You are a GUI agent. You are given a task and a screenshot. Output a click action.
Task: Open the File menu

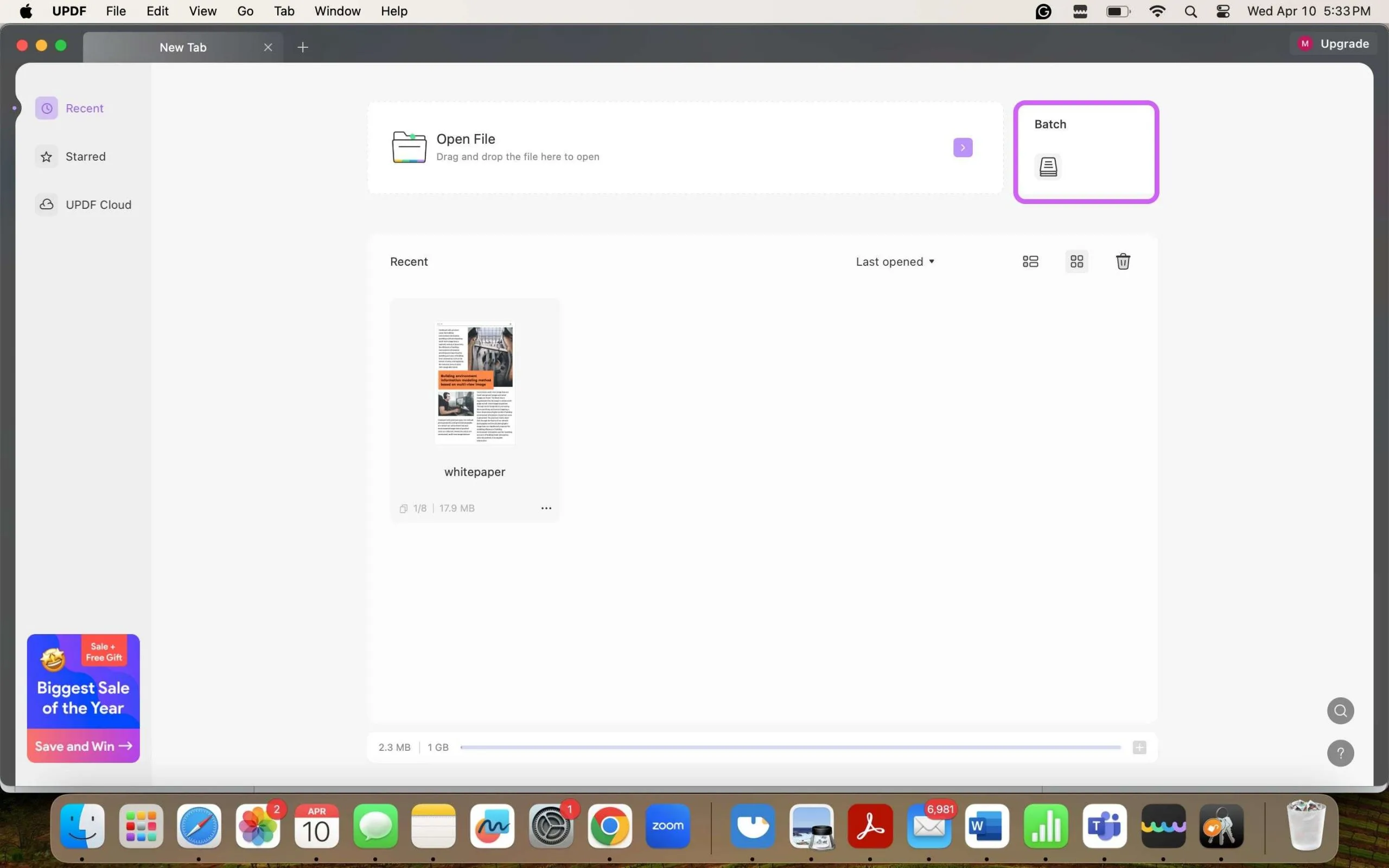pyautogui.click(x=116, y=11)
